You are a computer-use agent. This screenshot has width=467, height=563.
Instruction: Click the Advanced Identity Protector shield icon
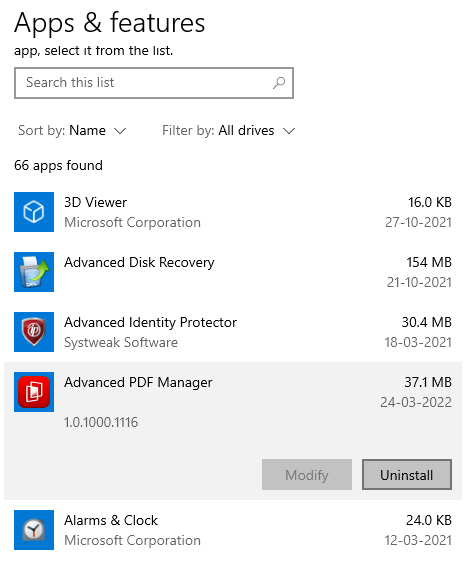tap(34, 332)
